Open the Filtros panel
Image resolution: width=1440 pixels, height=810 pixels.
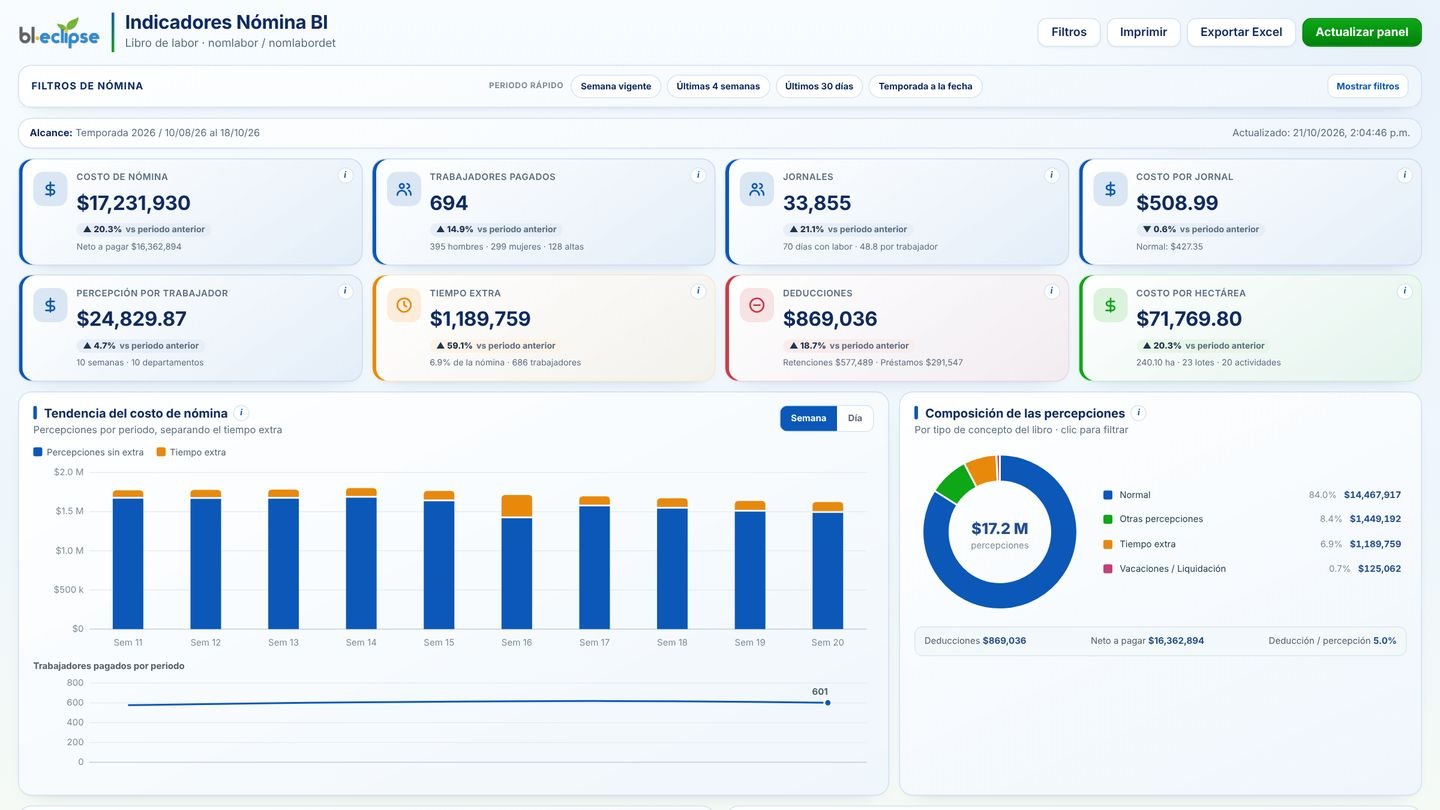(1069, 32)
